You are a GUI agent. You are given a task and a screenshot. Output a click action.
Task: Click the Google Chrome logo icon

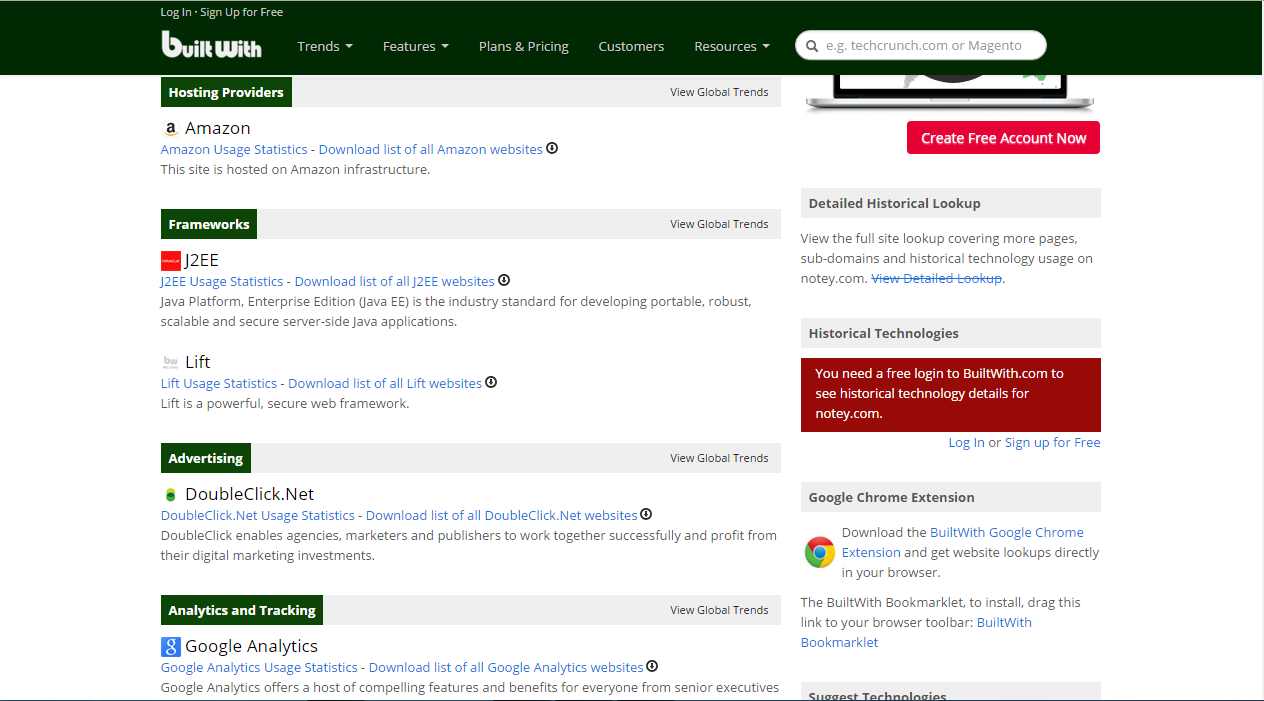(x=820, y=552)
